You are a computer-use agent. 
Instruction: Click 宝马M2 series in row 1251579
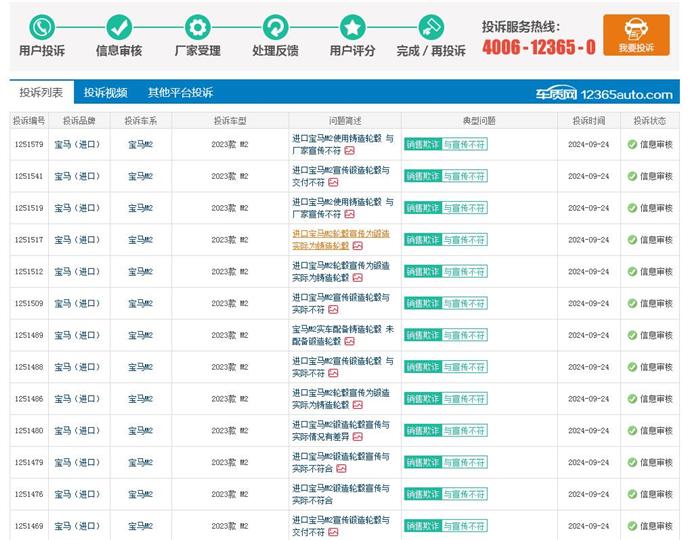tap(141, 144)
